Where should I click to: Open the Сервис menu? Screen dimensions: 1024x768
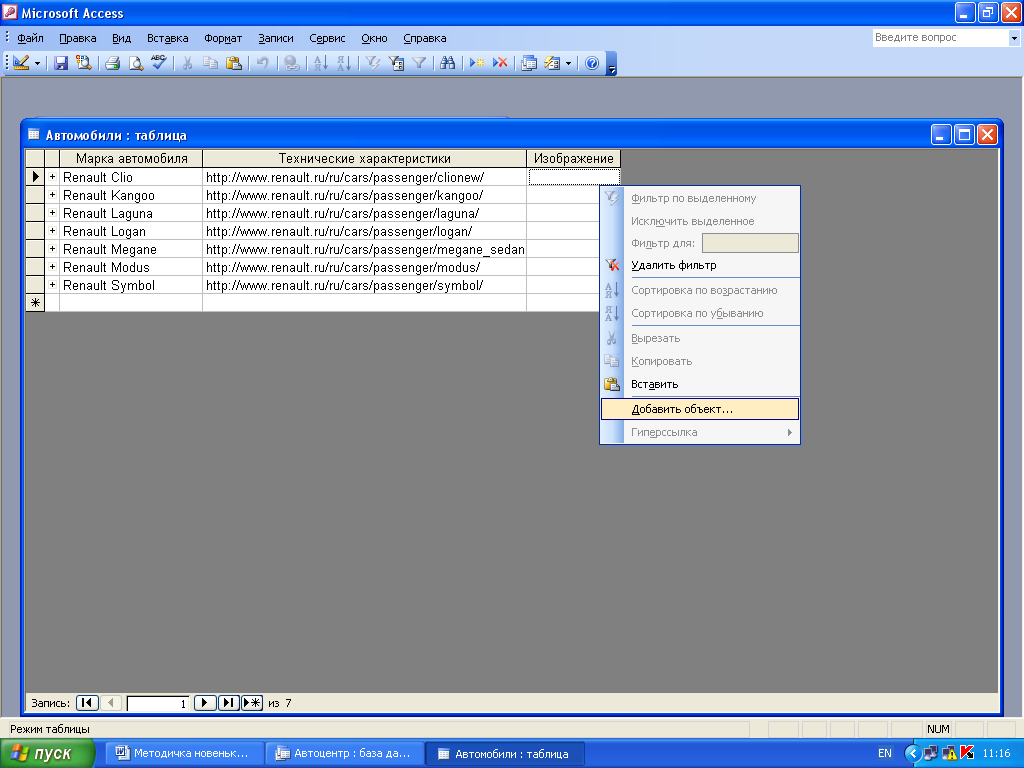[x=327, y=38]
